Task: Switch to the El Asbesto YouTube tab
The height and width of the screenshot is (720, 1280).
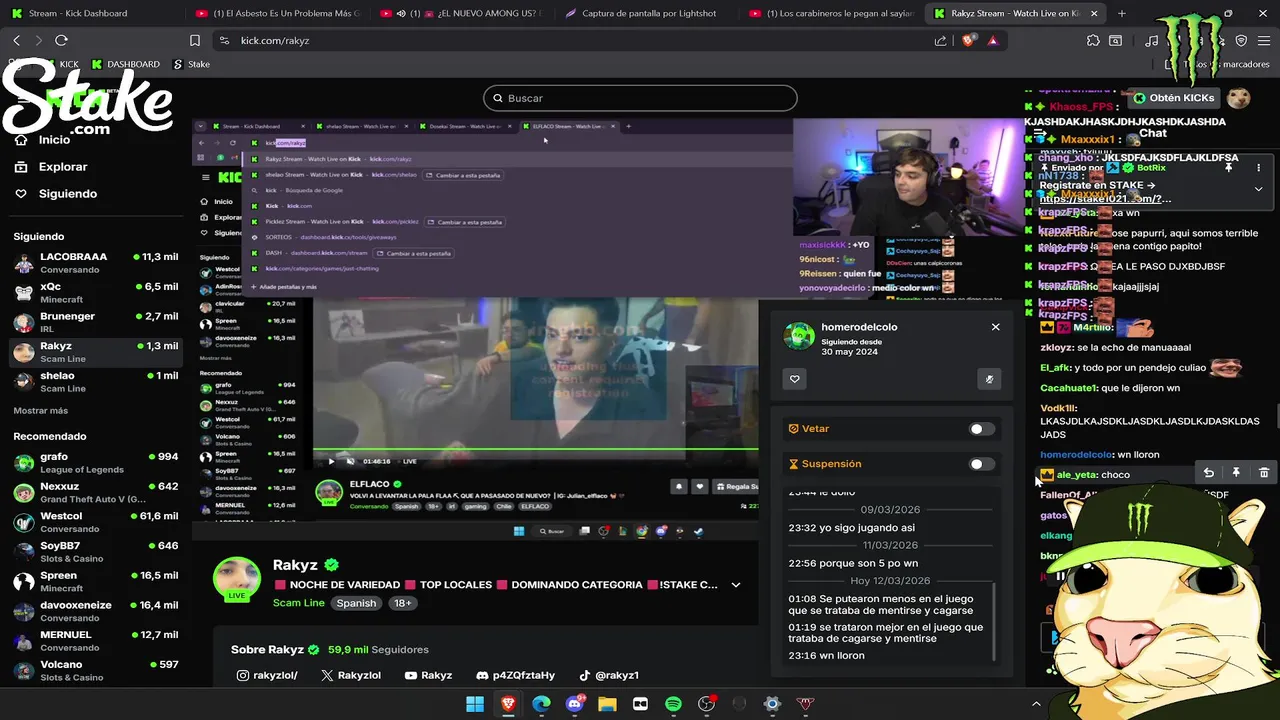Action: [x=278, y=13]
